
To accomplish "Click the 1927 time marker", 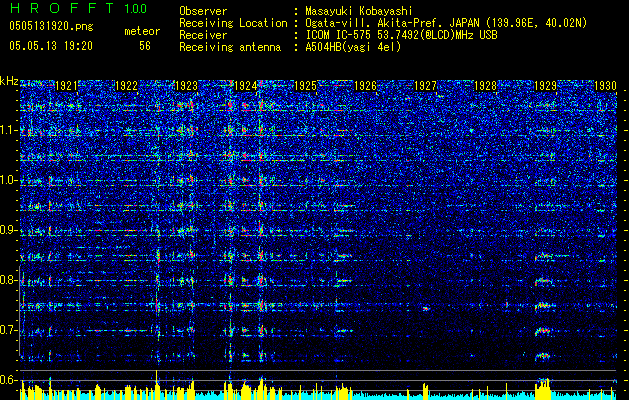I will 425,85.
